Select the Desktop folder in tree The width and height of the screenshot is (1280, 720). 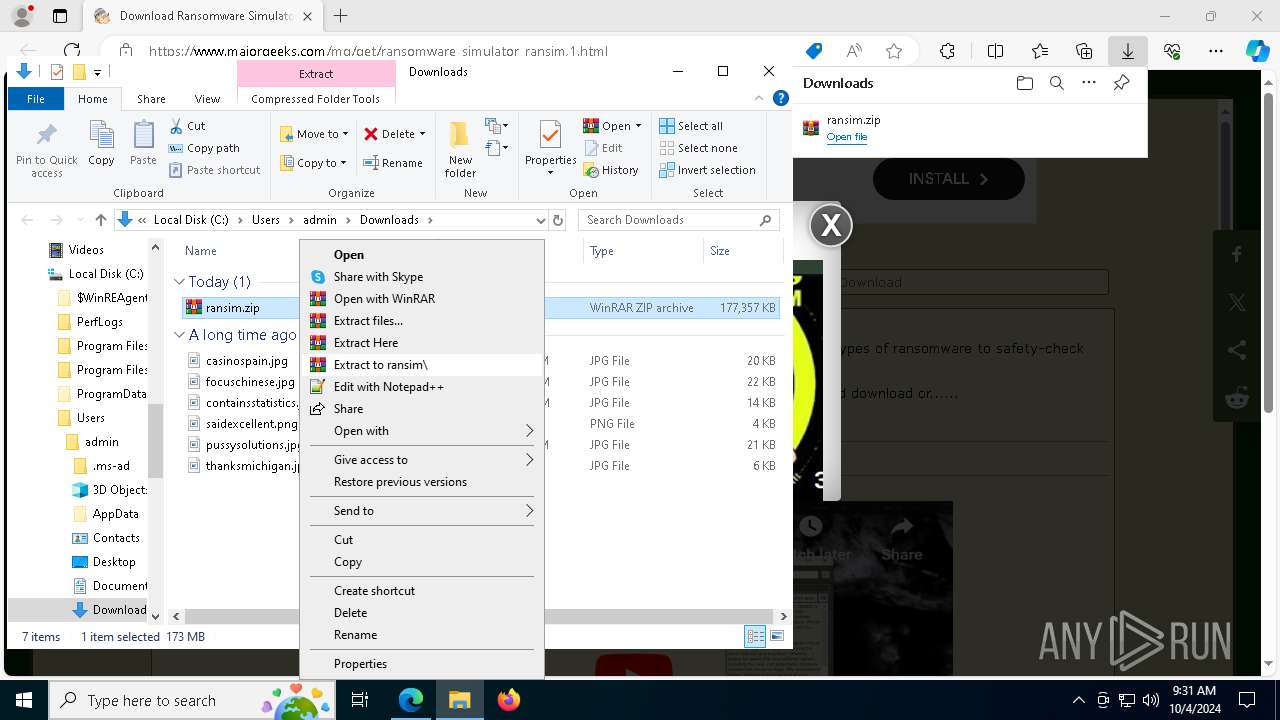(113, 562)
